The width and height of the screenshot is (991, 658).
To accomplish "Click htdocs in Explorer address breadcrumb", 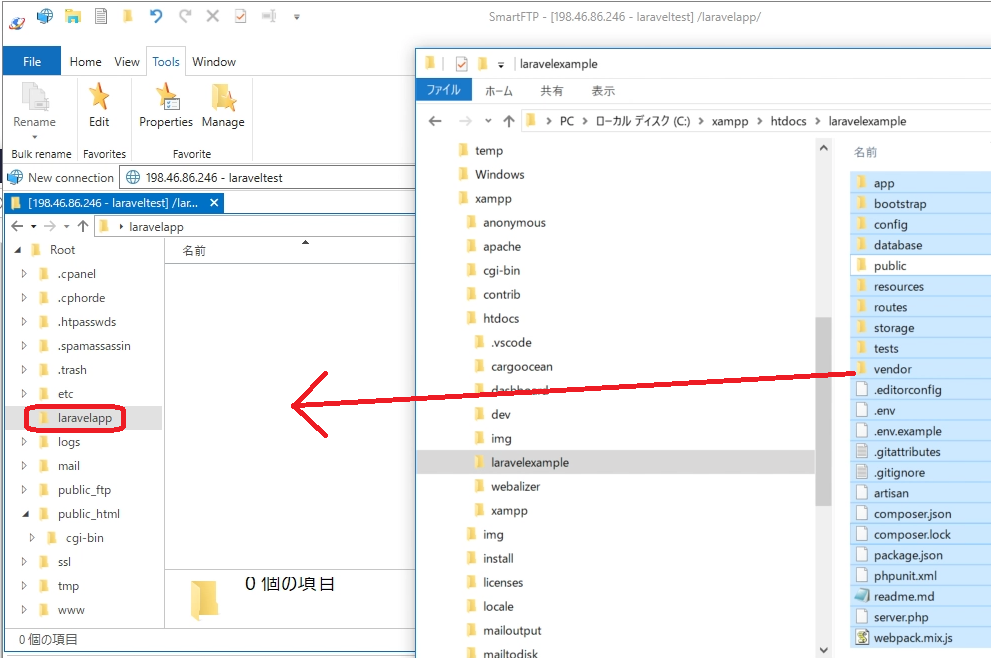I will (x=788, y=121).
